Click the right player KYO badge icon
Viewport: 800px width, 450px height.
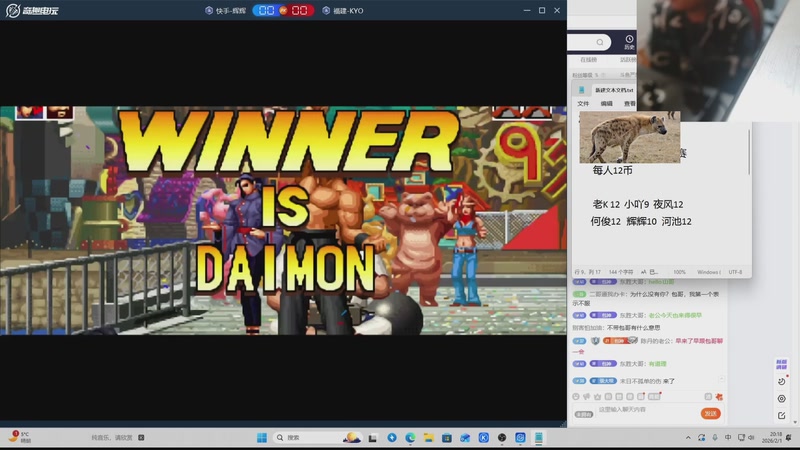pos(326,10)
